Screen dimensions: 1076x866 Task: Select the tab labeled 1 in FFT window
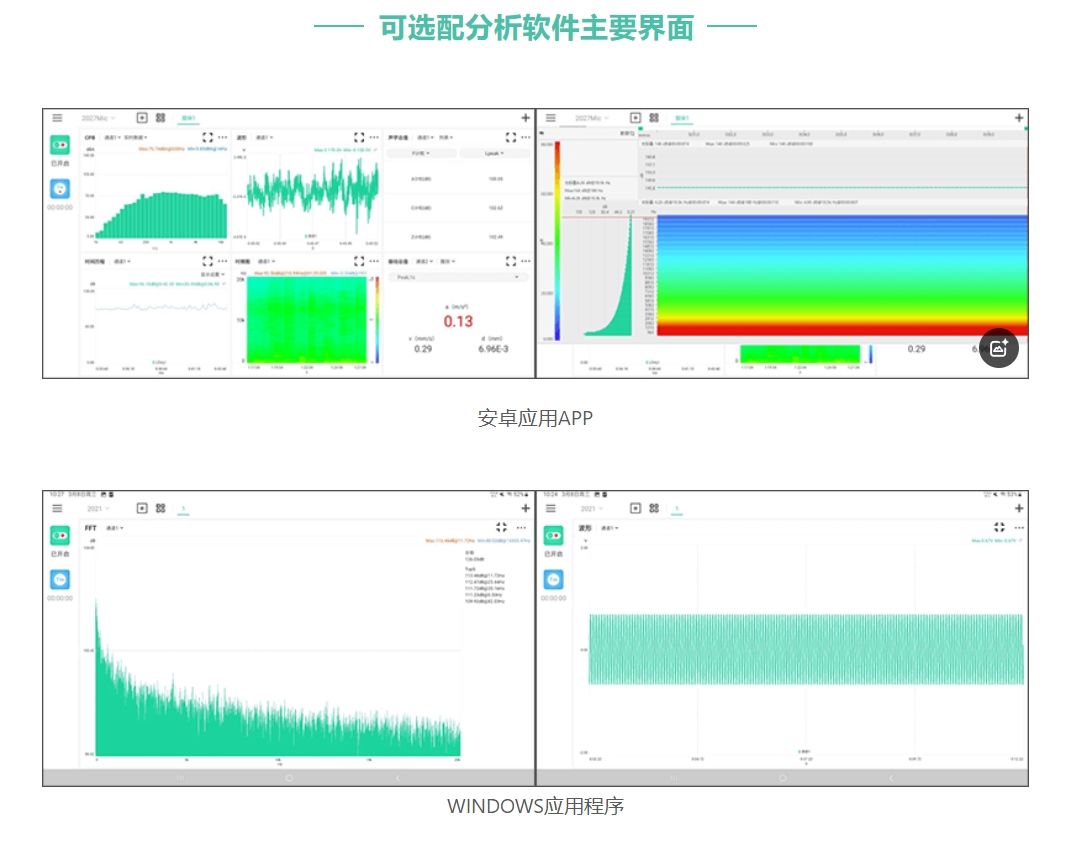(183, 509)
